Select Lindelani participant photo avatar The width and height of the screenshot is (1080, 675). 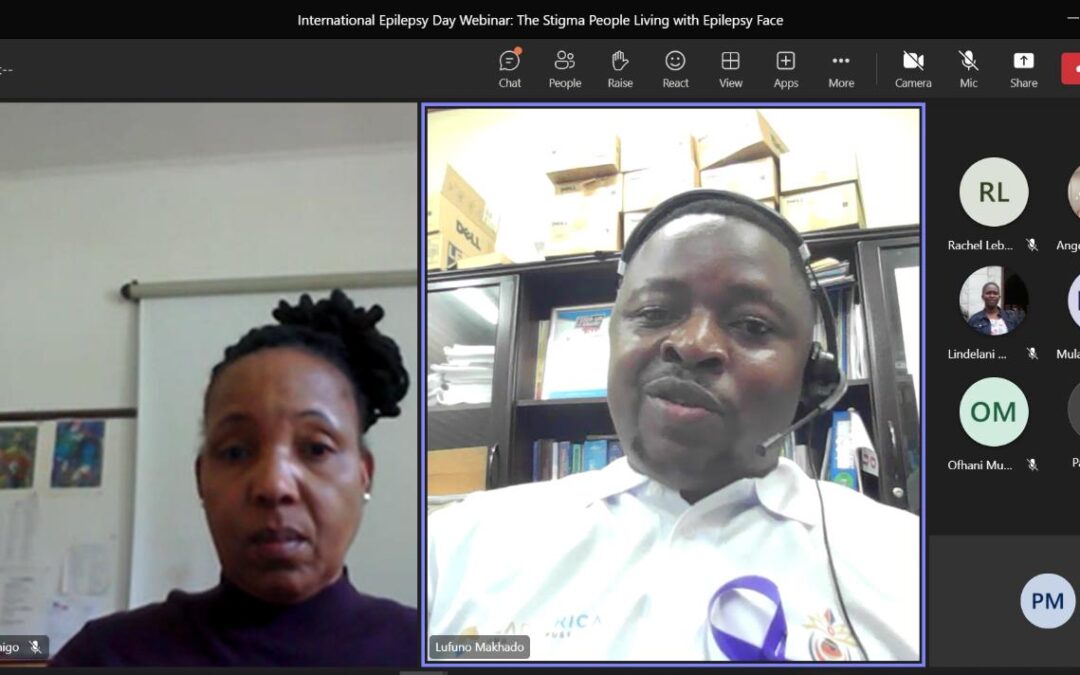coord(993,301)
